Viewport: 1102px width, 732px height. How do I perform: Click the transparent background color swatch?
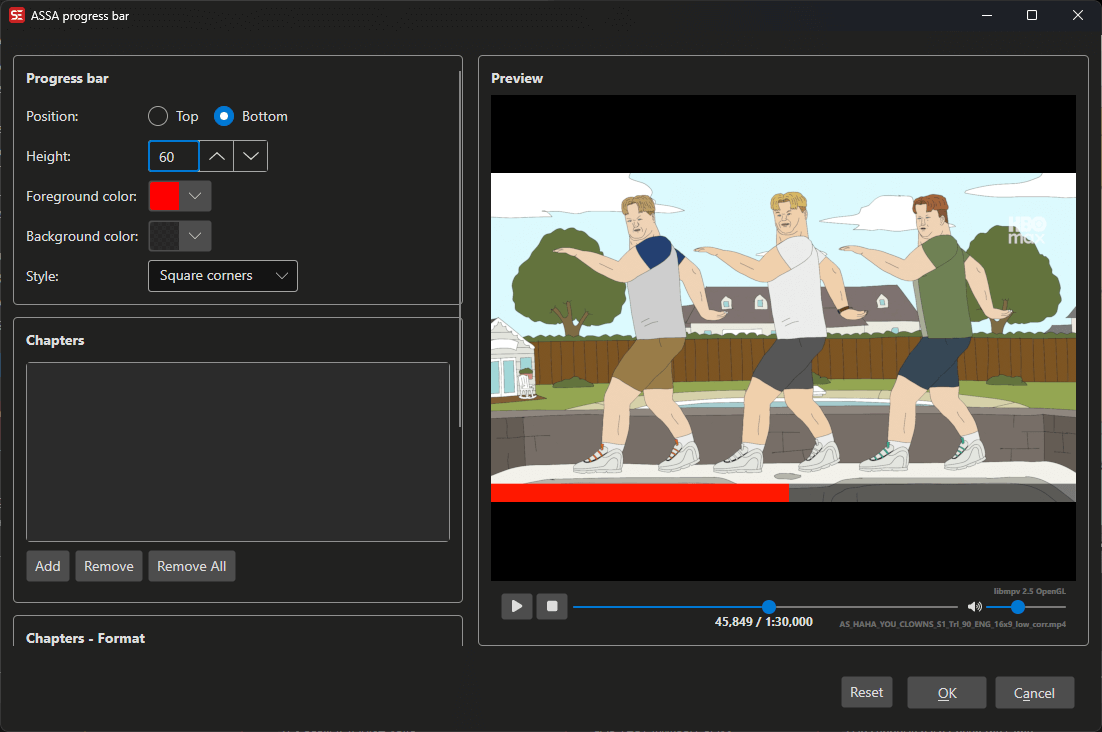pos(164,236)
